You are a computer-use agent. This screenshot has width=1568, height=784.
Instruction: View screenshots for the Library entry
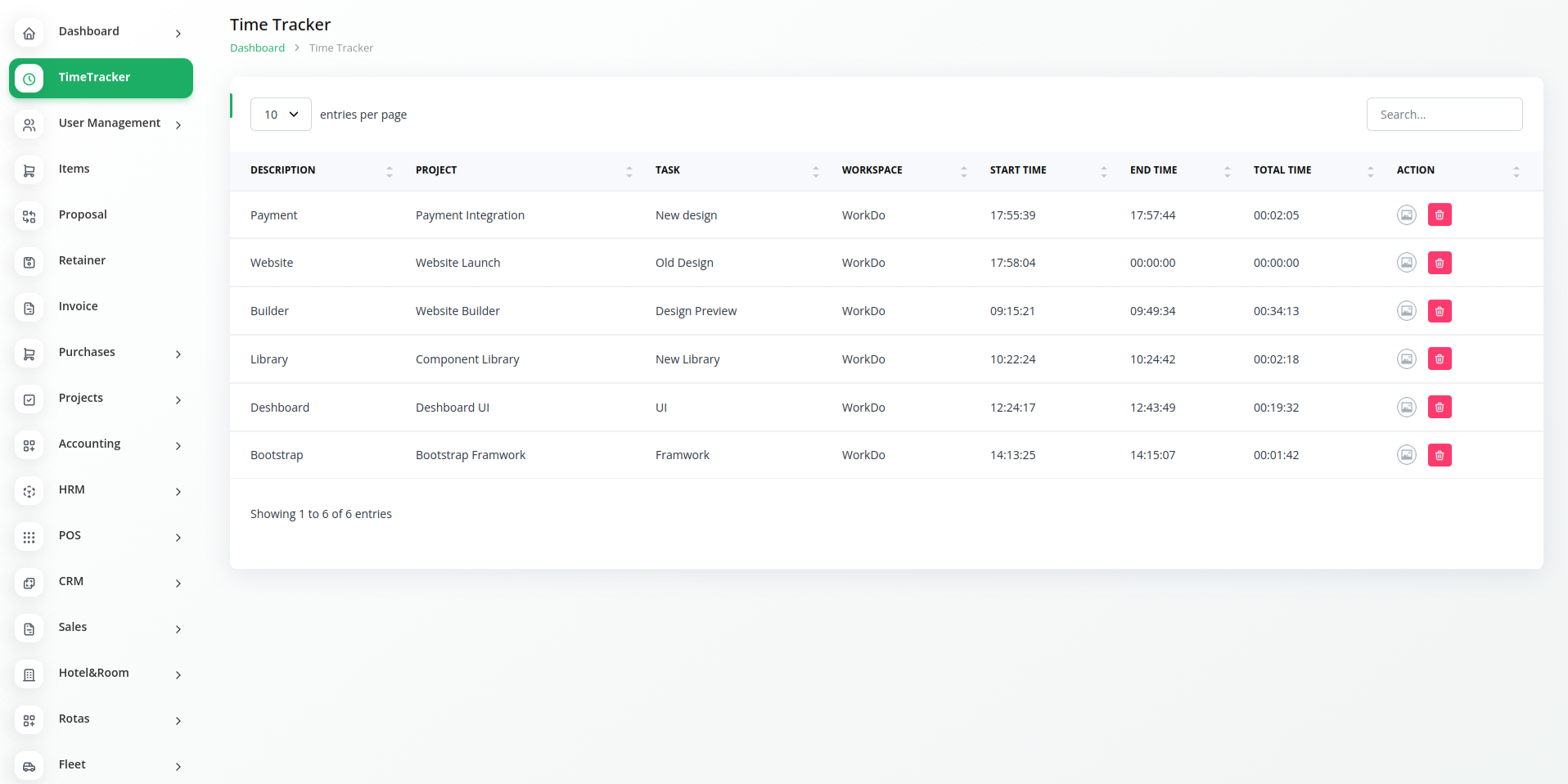coord(1406,358)
